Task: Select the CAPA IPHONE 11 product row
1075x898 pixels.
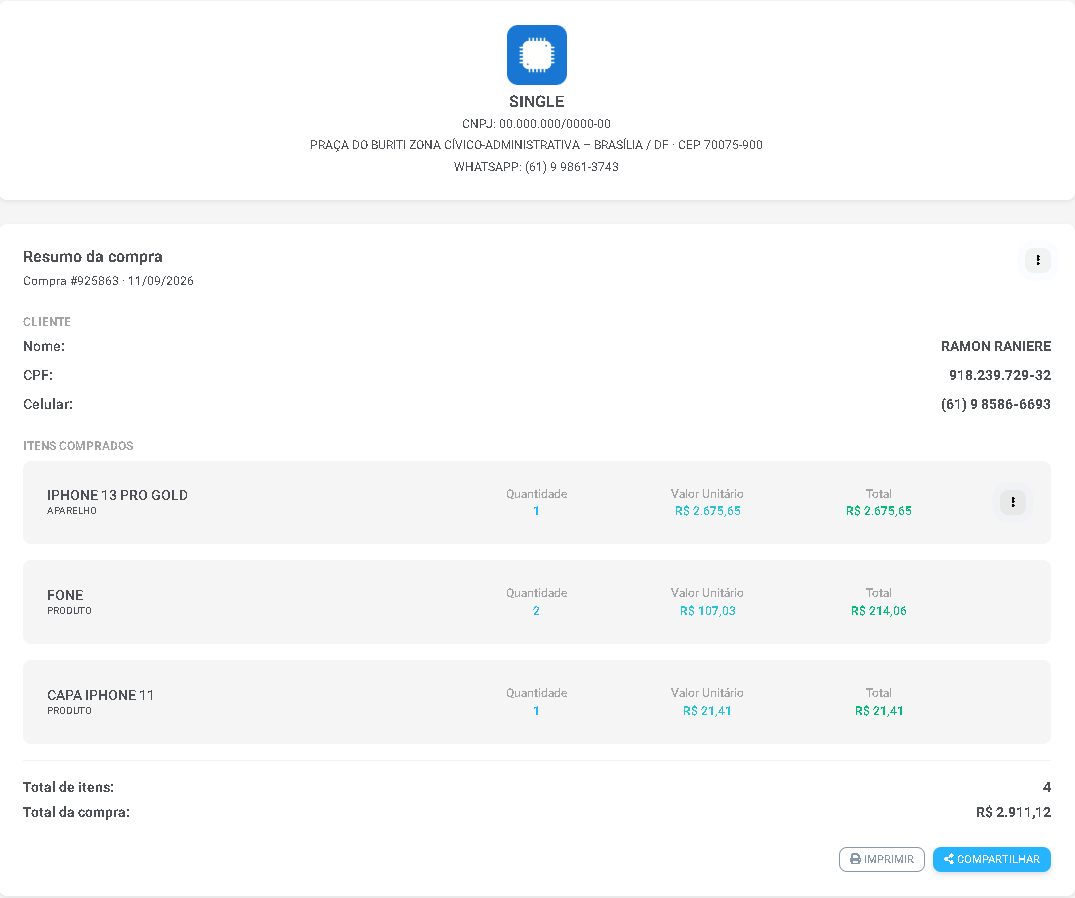Action: point(537,702)
